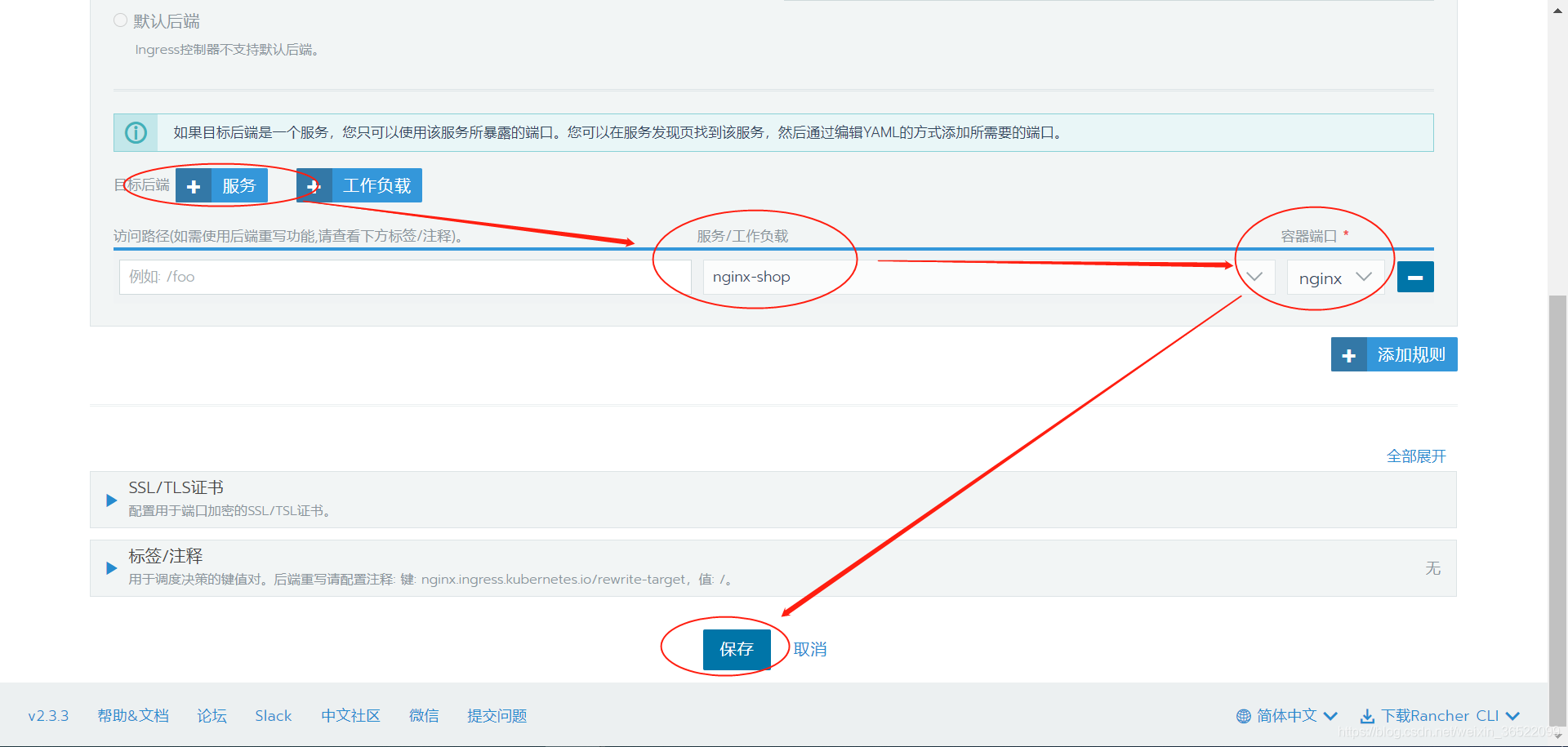Open the Slack footer link
Image resolution: width=1568 pixels, height=747 pixels.
click(x=273, y=716)
